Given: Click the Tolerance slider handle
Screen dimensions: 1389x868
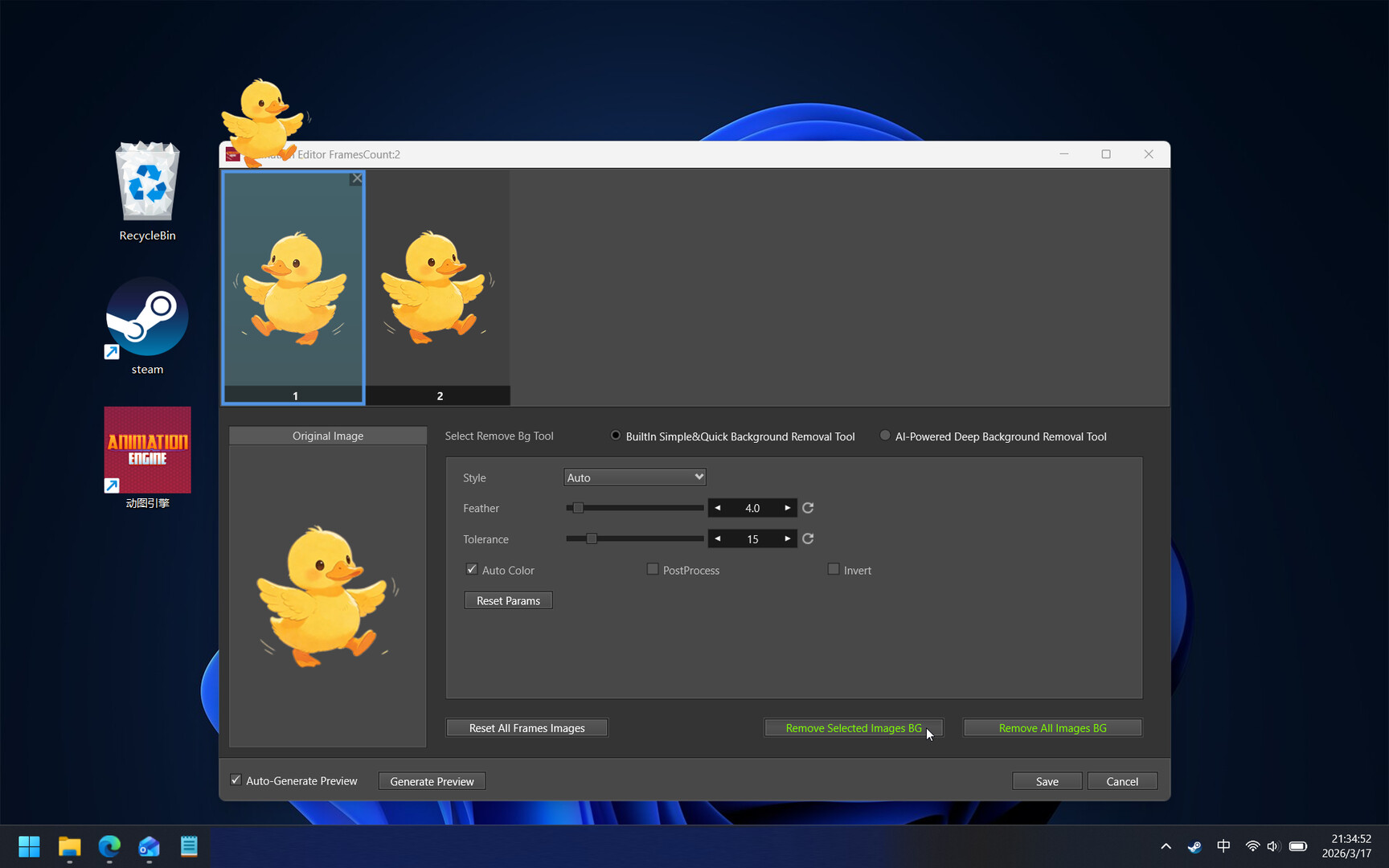Looking at the screenshot, I should (x=592, y=538).
